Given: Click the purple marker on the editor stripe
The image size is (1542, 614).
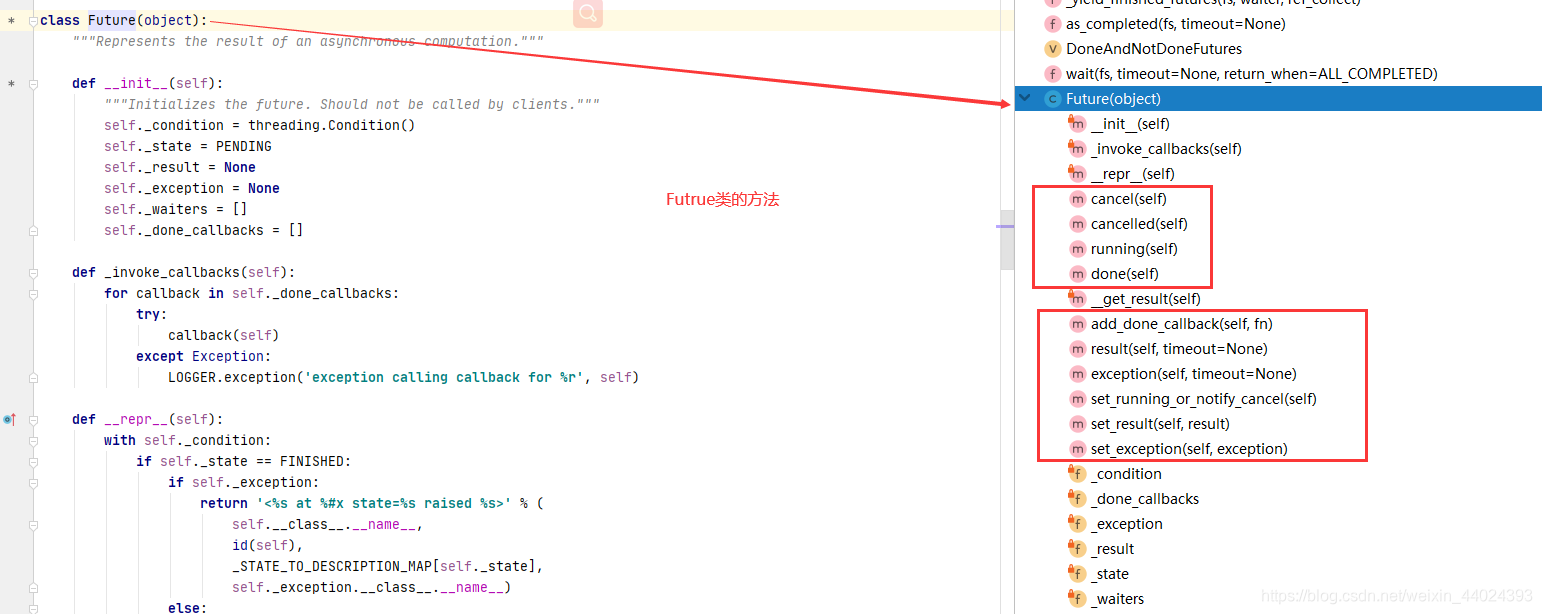Looking at the screenshot, I should tap(1005, 227).
